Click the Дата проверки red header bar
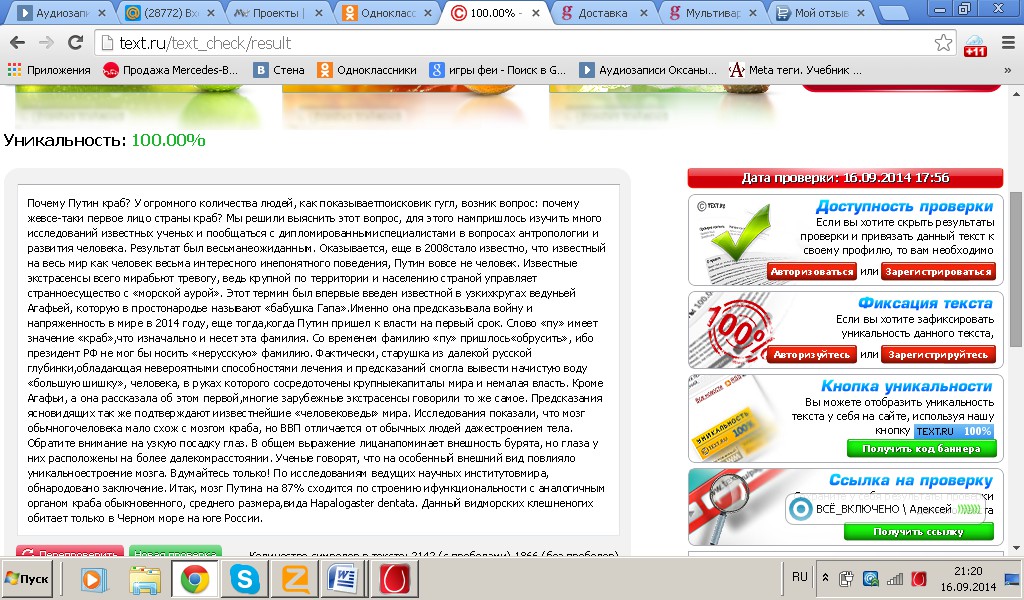The image size is (1024, 600). click(845, 178)
